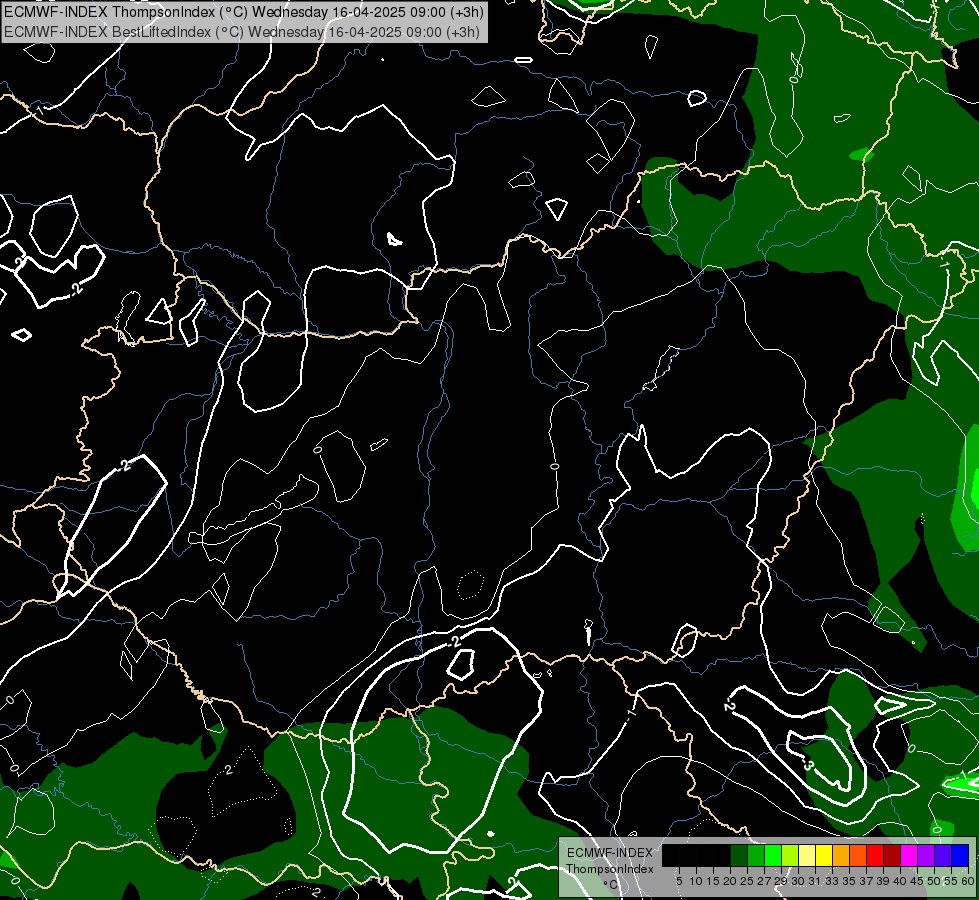Screen dimensions: 979x900
Task: Select the indigo legend swatch (50-55)
Action: (943, 855)
